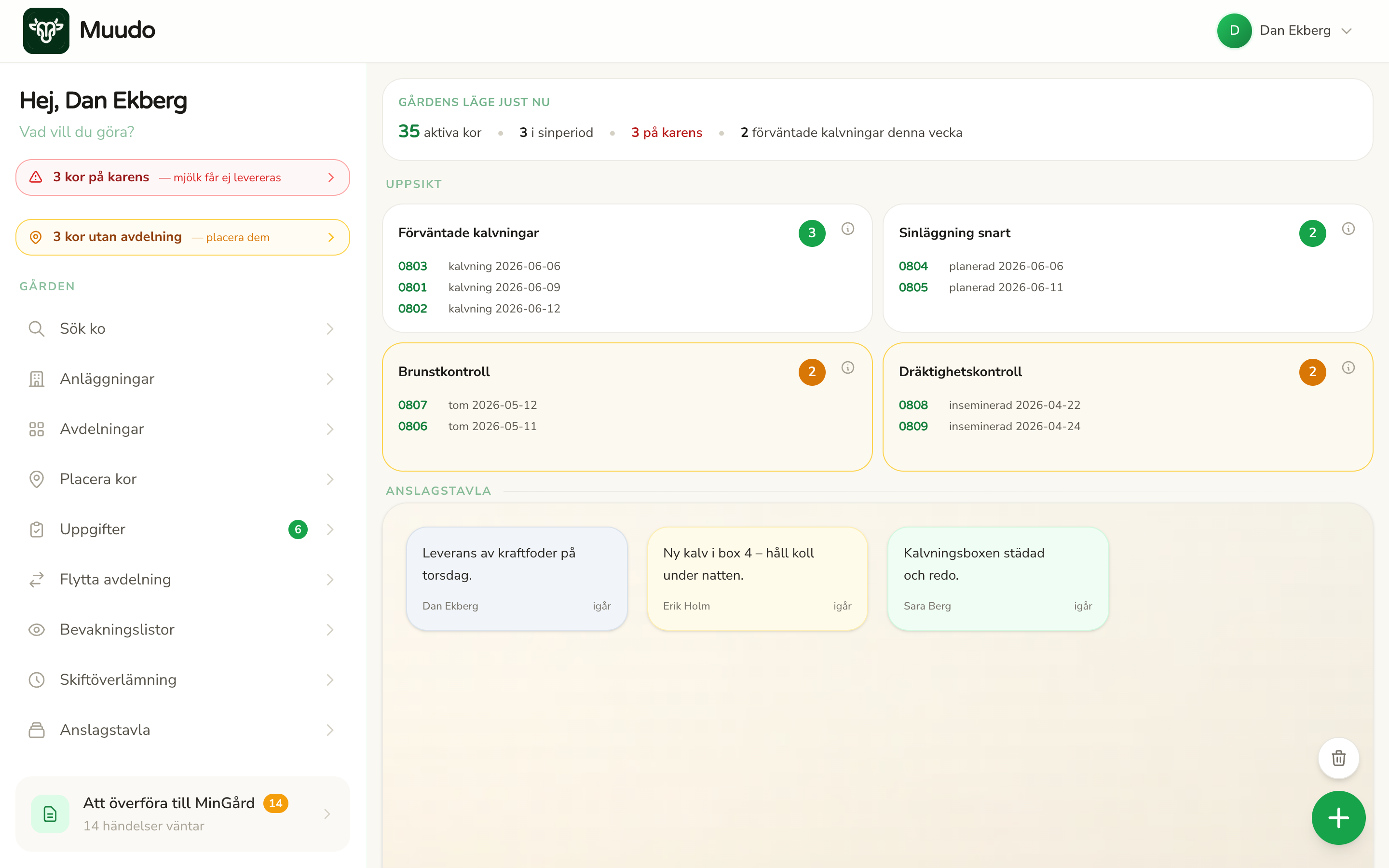Click the green D user avatar
The image size is (1389, 868).
1234,30
